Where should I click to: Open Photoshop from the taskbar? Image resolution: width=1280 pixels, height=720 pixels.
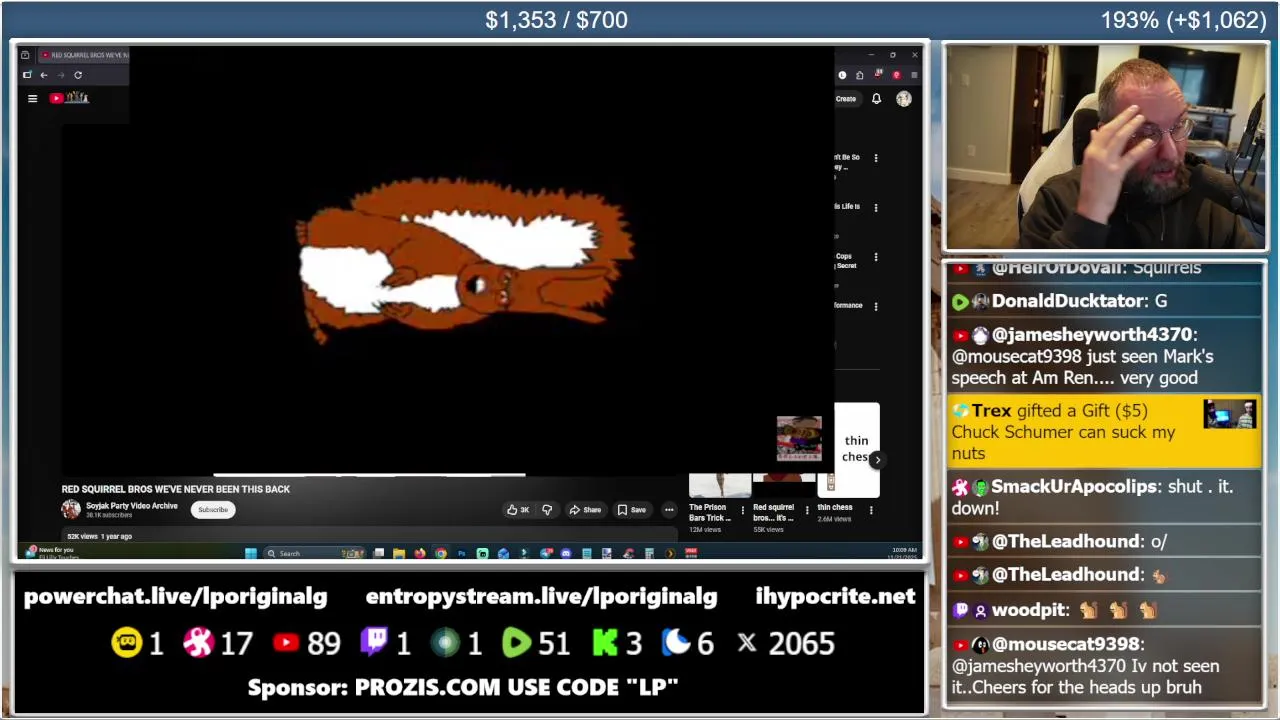pyautogui.click(x=461, y=553)
